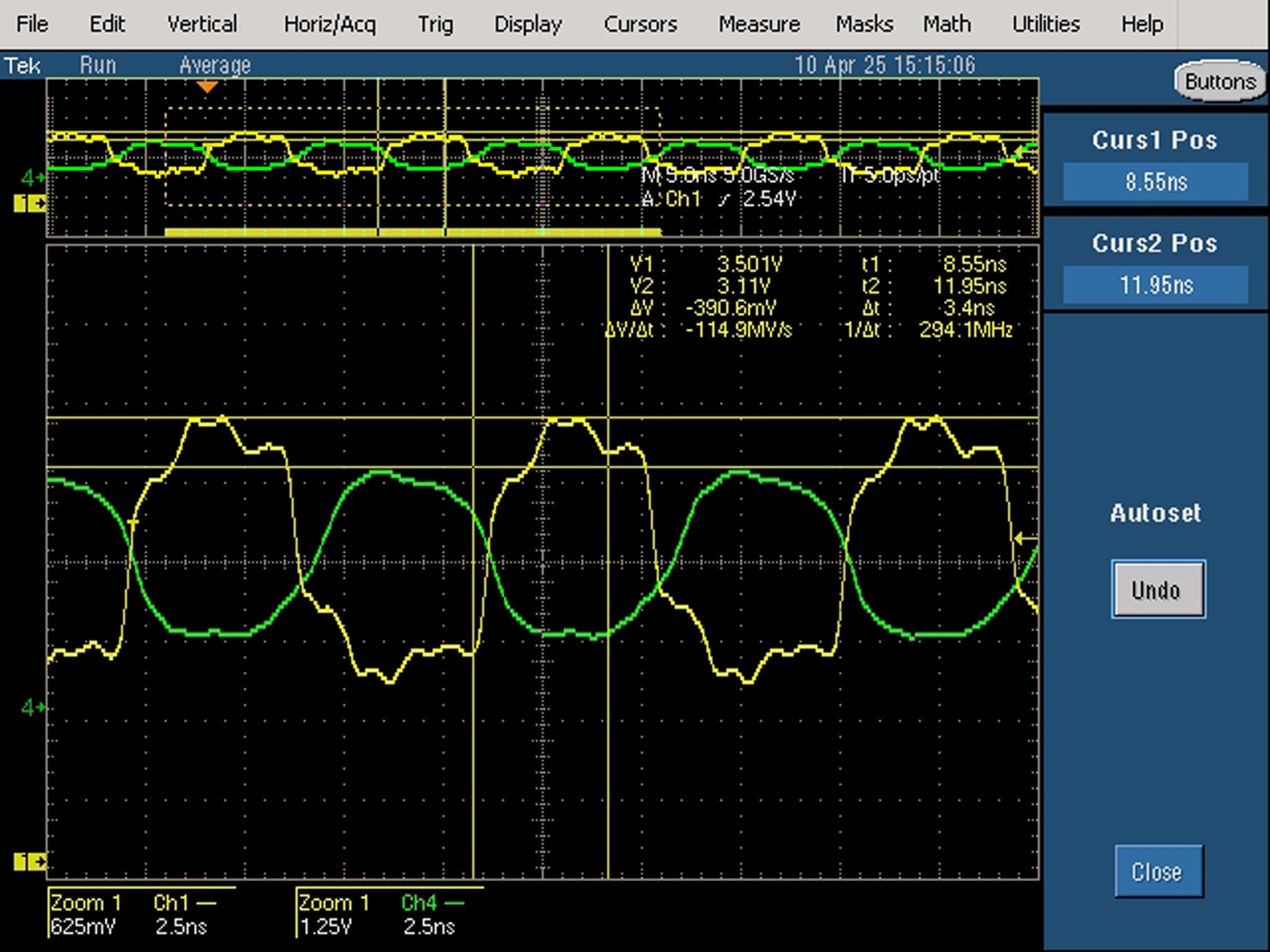This screenshot has width=1270, height=952.
Task: Open the Math menu
Action: click(x=947, y=24)
